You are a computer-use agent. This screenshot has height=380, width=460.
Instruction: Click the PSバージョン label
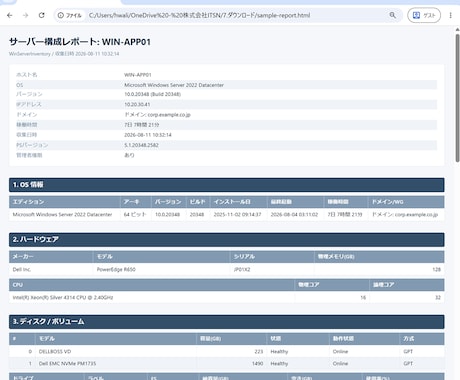tap(32, 145)
